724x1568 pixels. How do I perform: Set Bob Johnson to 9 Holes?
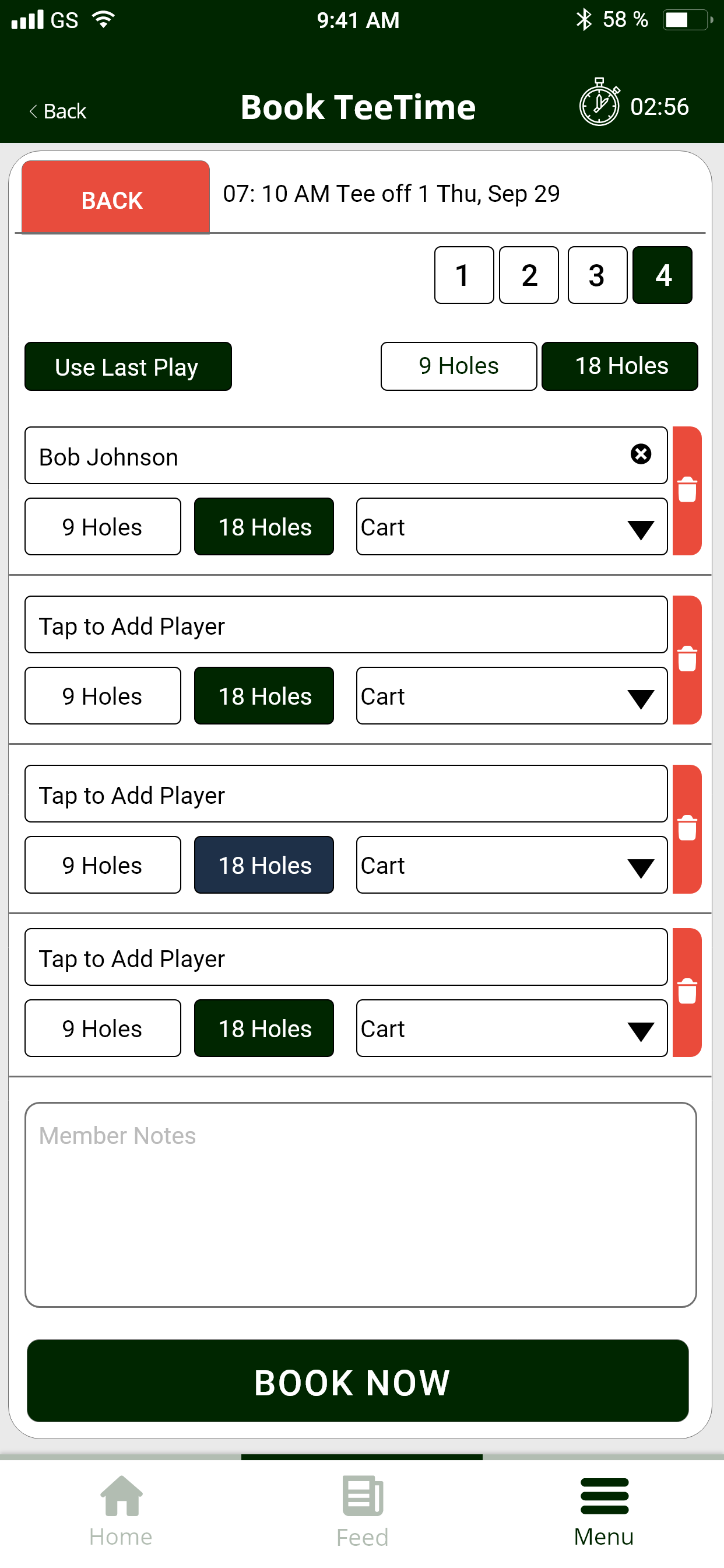[103, 527]
